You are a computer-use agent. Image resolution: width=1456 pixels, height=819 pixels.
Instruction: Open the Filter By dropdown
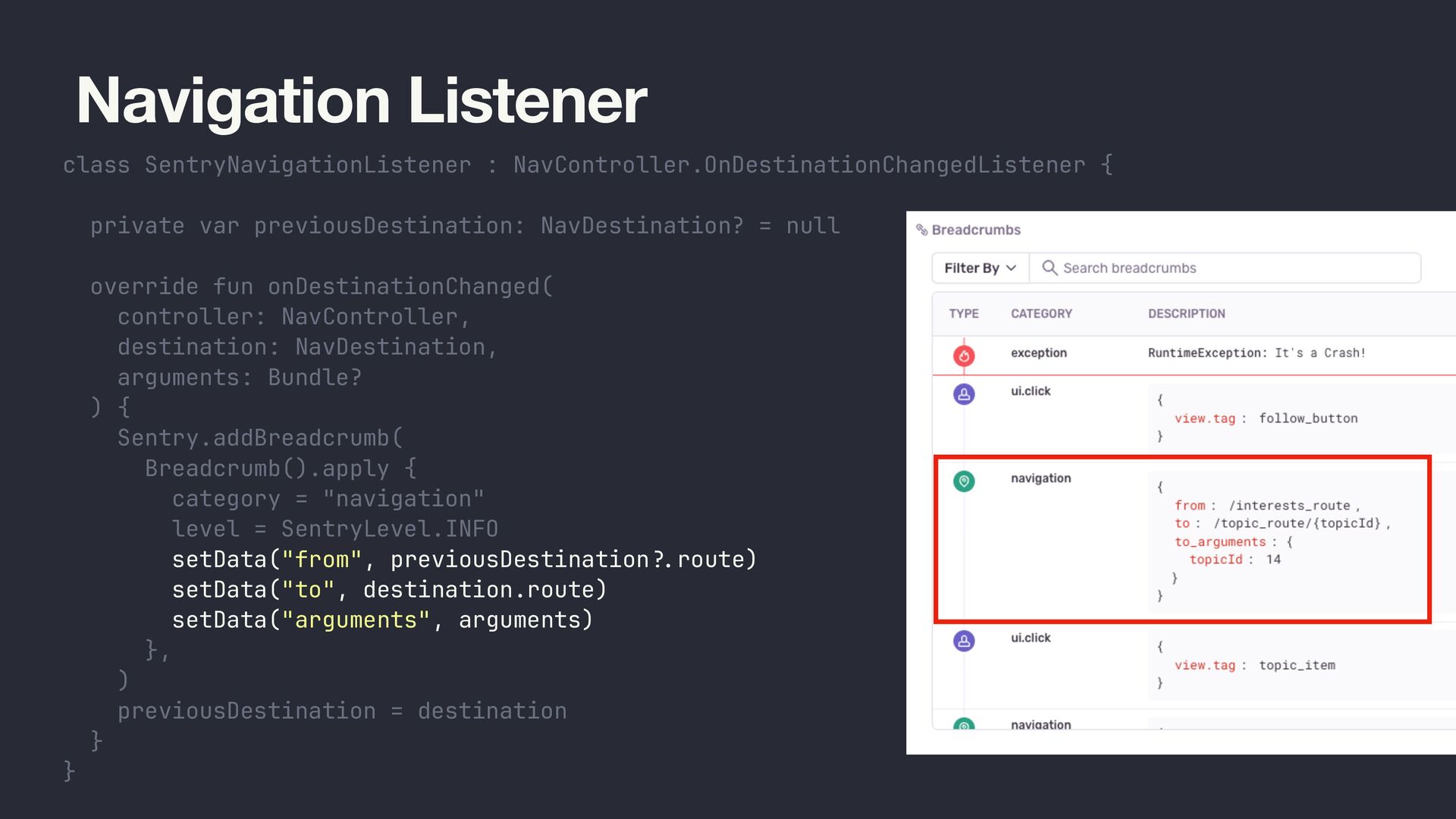point(979,268)
